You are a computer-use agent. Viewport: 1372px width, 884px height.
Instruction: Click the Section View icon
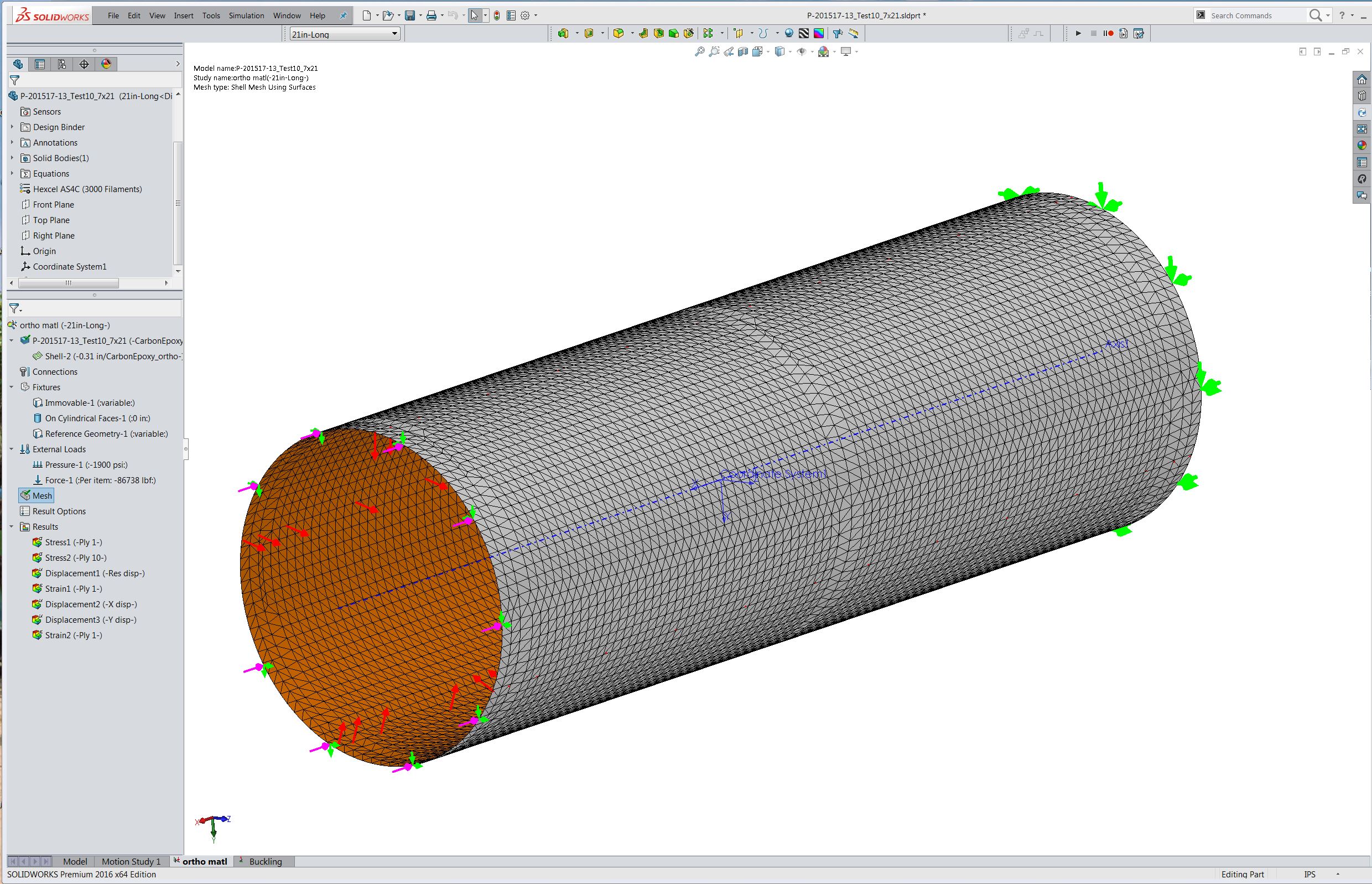pos(743,51)
